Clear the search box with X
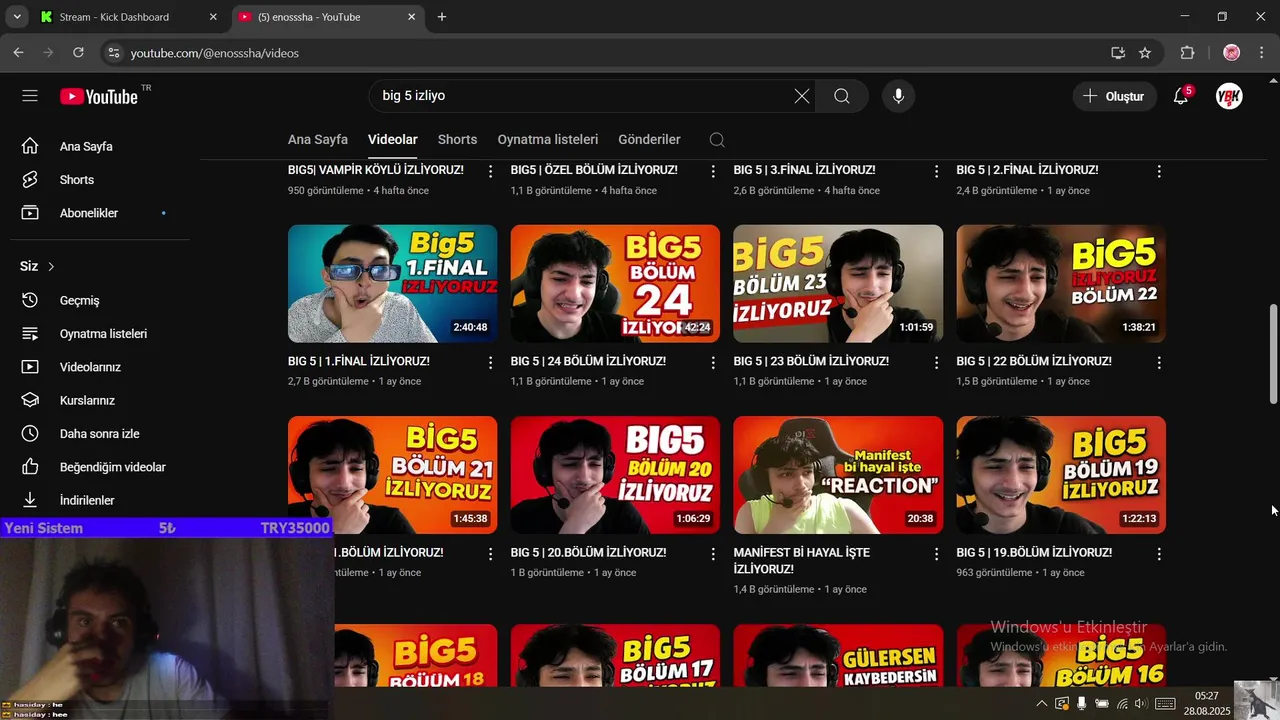Screen dimensions: 1280x720 [802, 96]
